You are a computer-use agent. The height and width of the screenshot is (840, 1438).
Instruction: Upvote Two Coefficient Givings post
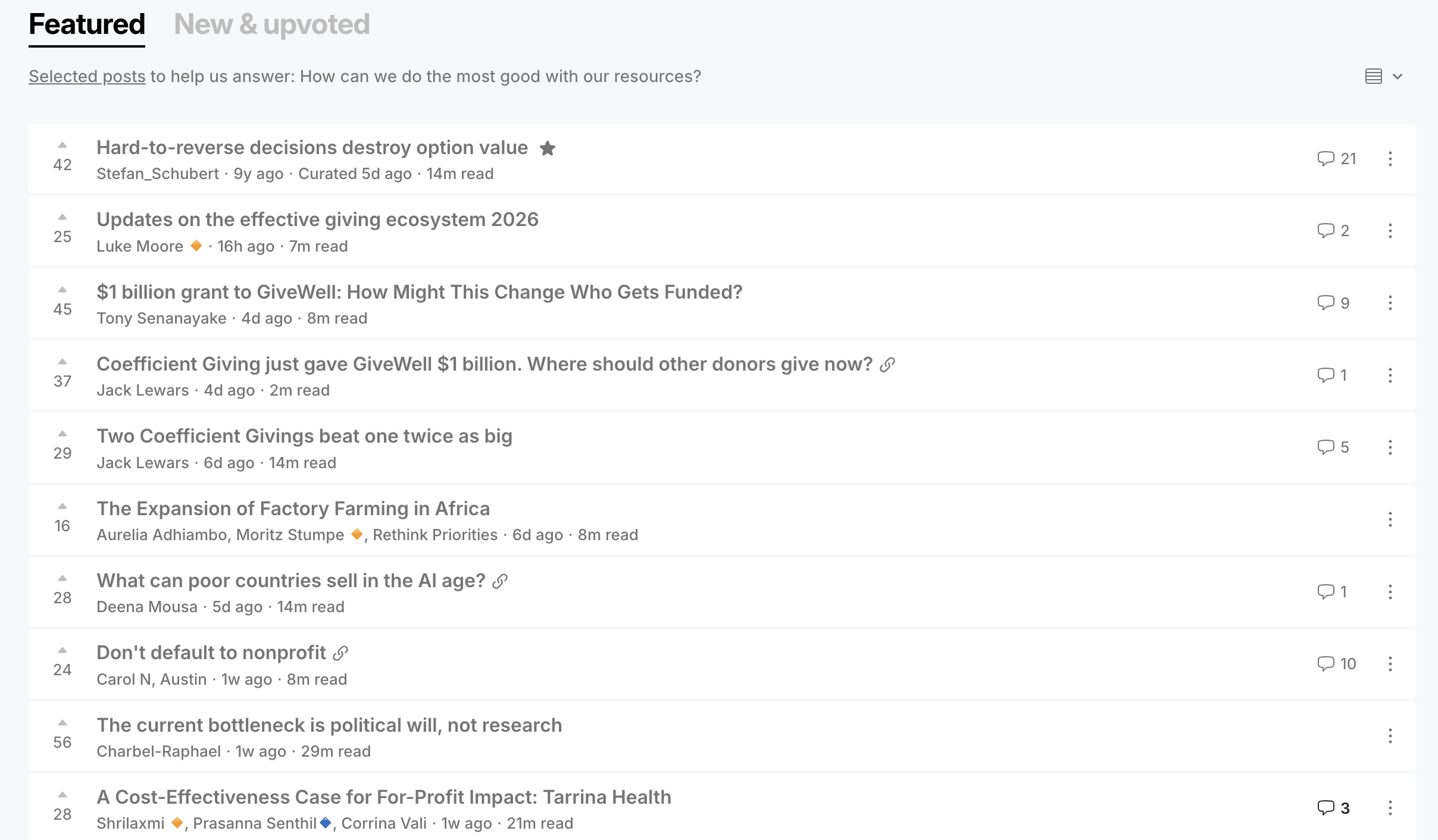coord(62,434)
